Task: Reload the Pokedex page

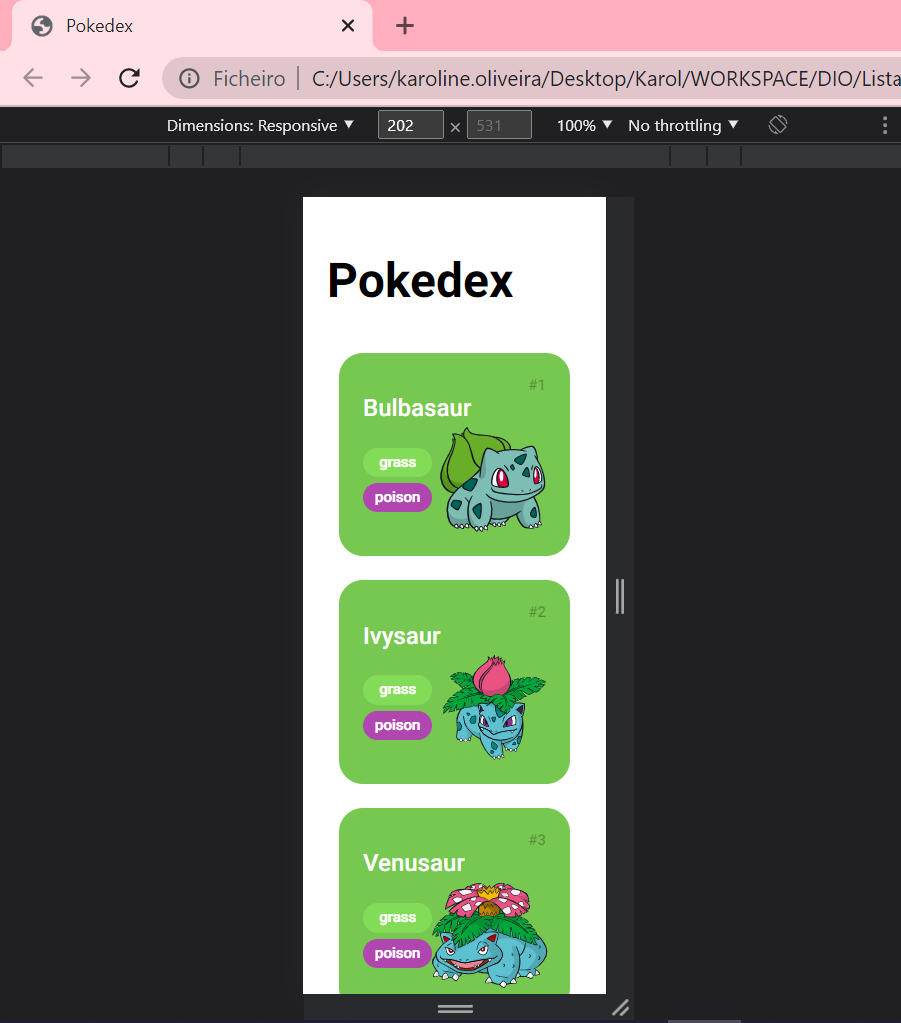Action: coord(129,78)
